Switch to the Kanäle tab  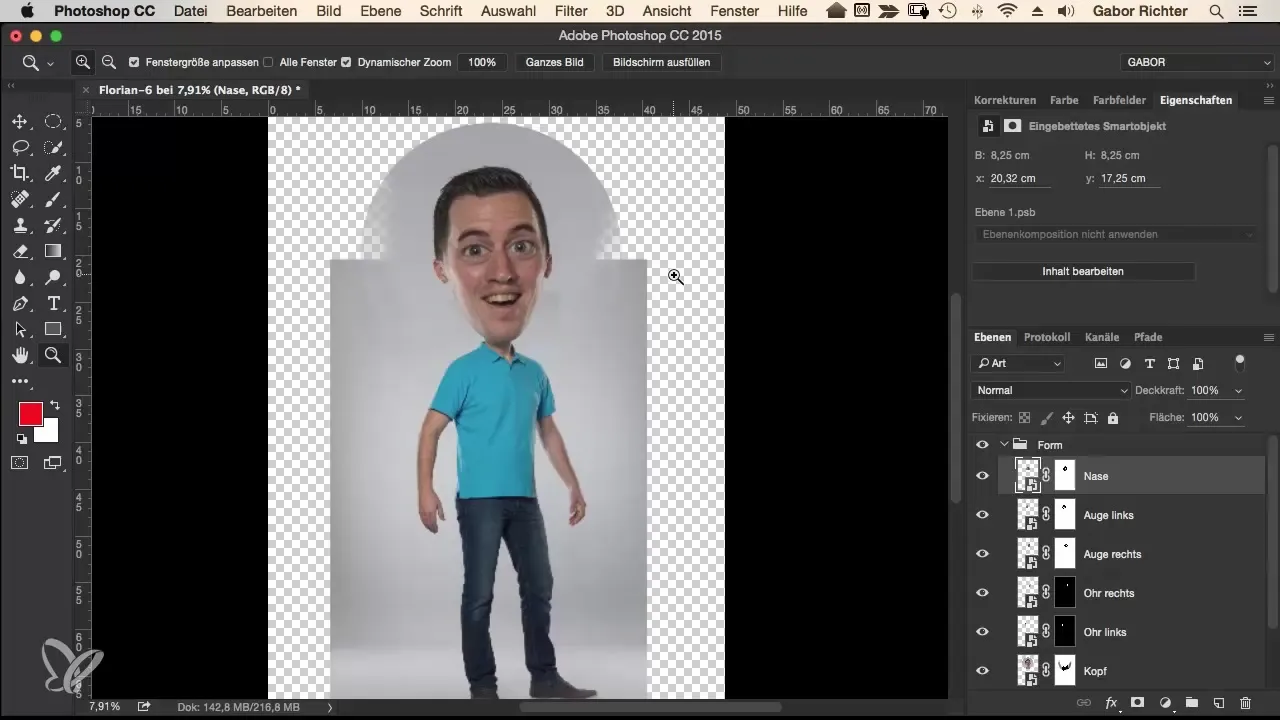pyautogui.click(x=1102, y=338)
